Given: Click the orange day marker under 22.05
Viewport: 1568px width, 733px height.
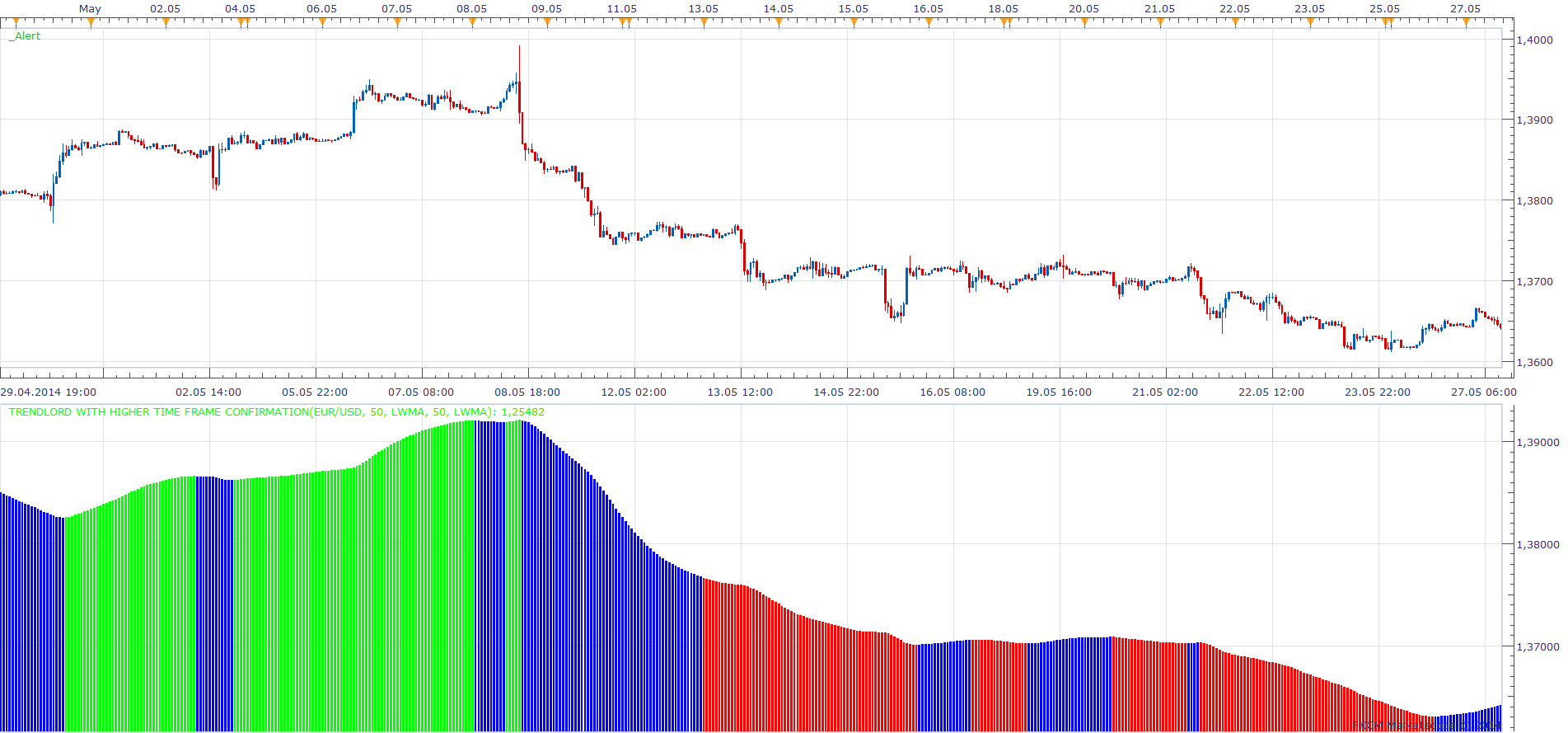Looking at the screenshot, I should (x=1235, y=23).
